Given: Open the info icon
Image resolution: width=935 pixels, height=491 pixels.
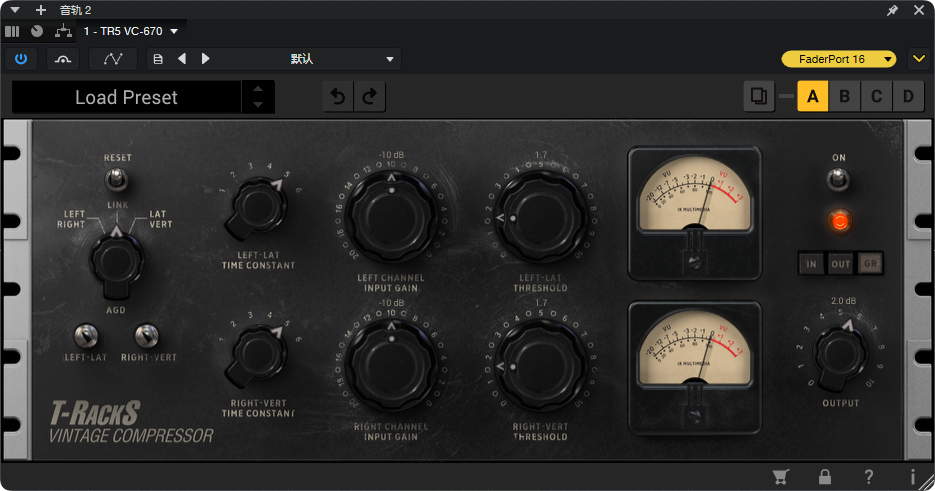Looking at the screenshot, I should pos(912,477).
